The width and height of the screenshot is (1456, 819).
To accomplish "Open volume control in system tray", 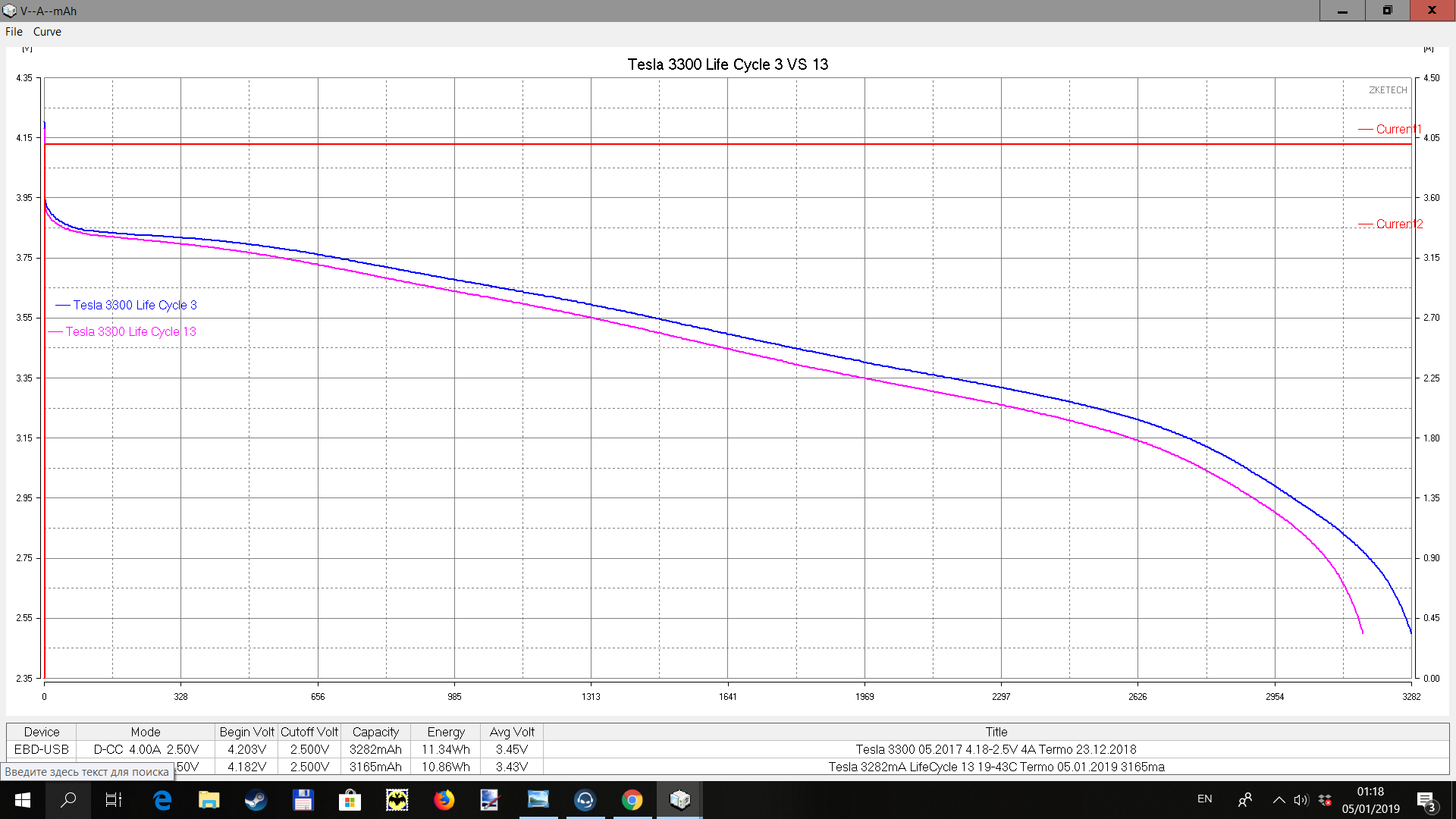I will pyautogui.click(x=1301, y=800).
